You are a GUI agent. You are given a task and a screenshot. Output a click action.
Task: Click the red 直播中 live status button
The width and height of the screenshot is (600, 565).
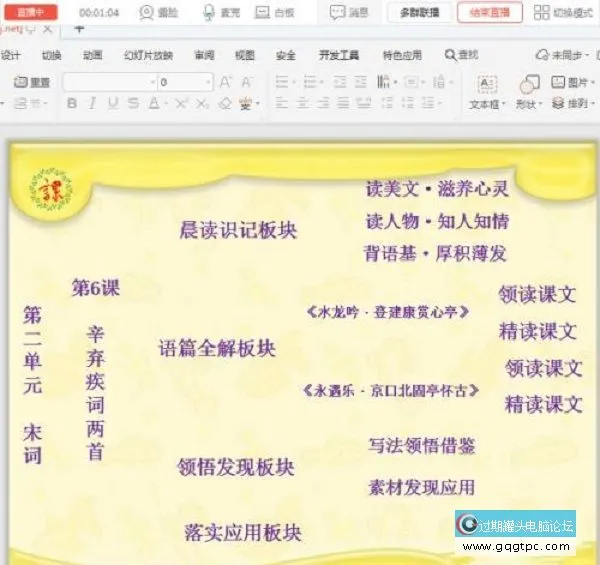(x=31, y=12)
